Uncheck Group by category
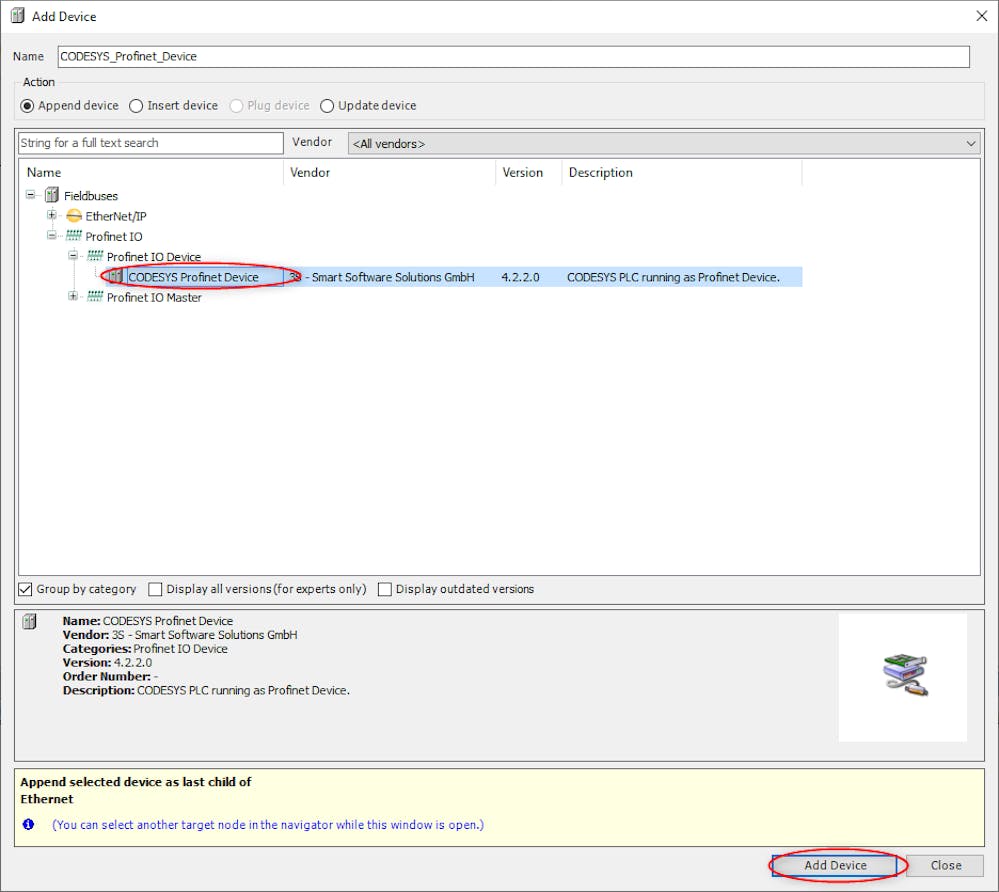This screenshot has height=892, width=999. (x=25, y=589)
